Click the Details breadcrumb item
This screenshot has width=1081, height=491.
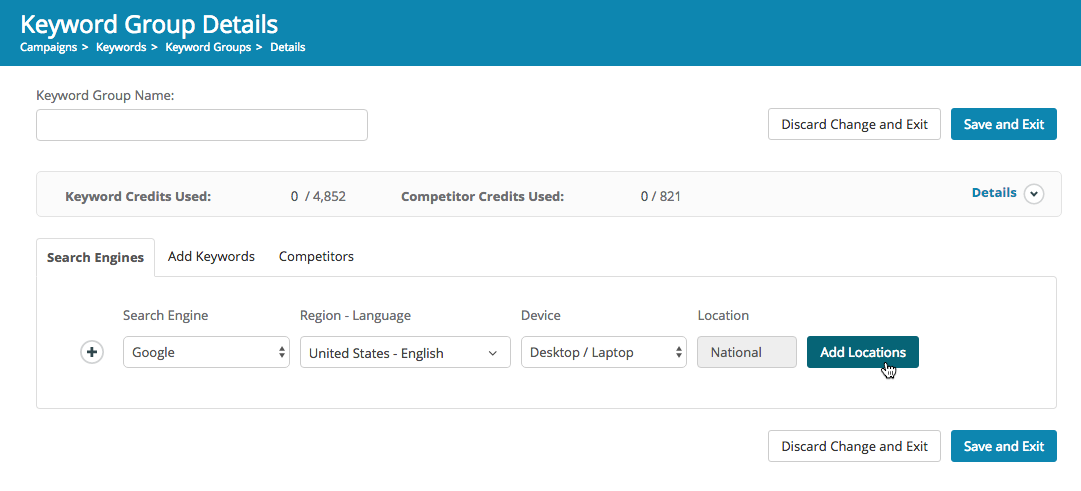[287, 47]
